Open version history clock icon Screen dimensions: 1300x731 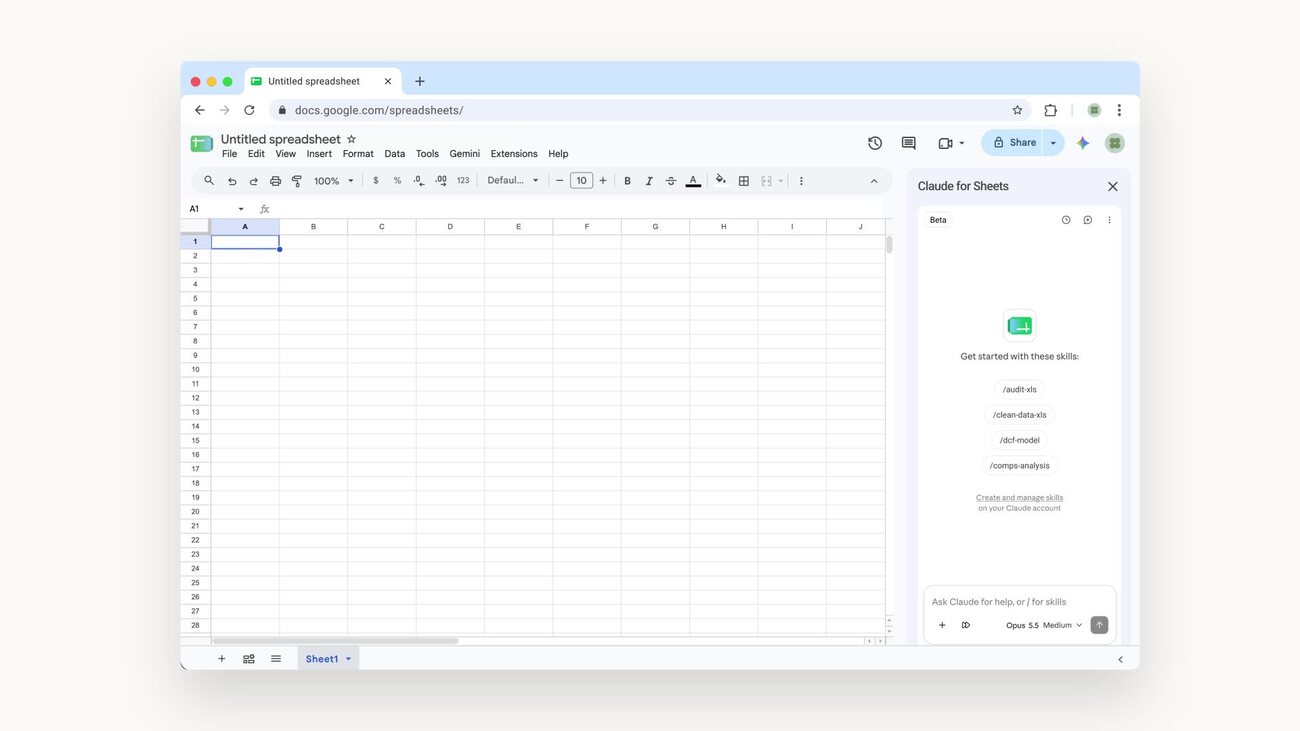[x=875, y=143]
